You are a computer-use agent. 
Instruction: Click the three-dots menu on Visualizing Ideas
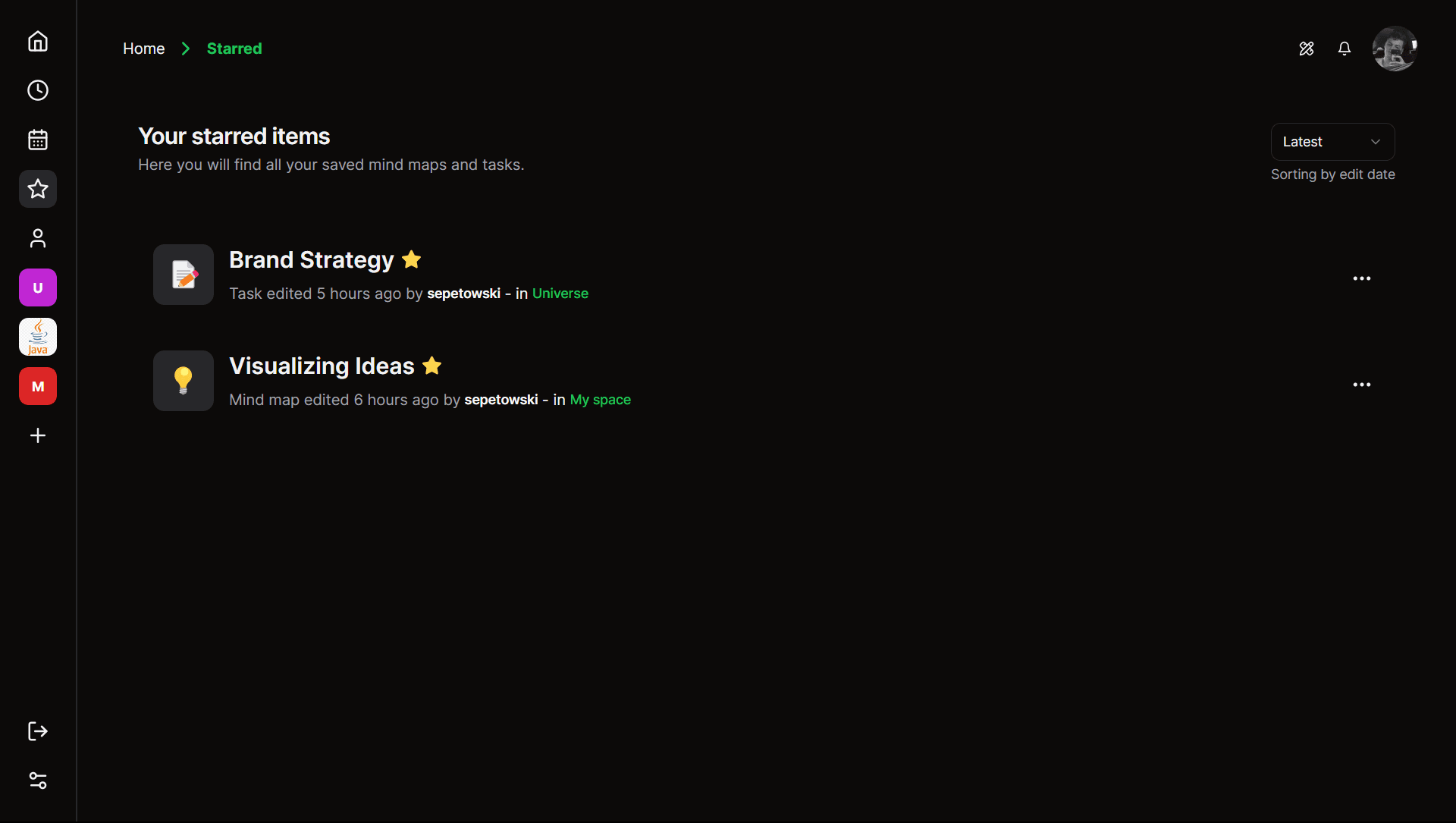point(1362,385)
